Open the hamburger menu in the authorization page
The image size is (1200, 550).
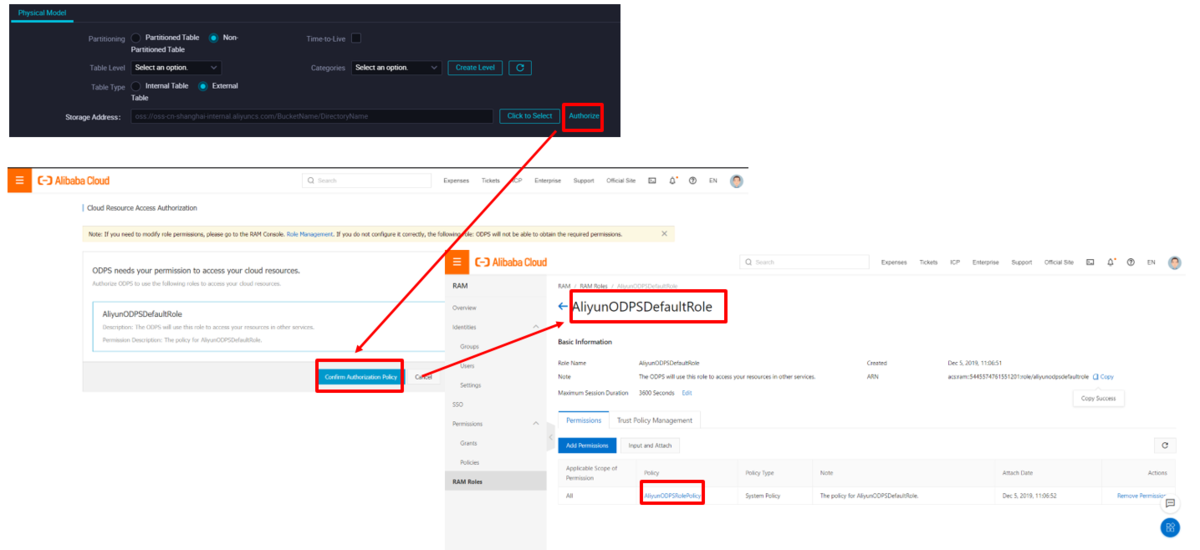pyautogui.click(x=19, y=180)
